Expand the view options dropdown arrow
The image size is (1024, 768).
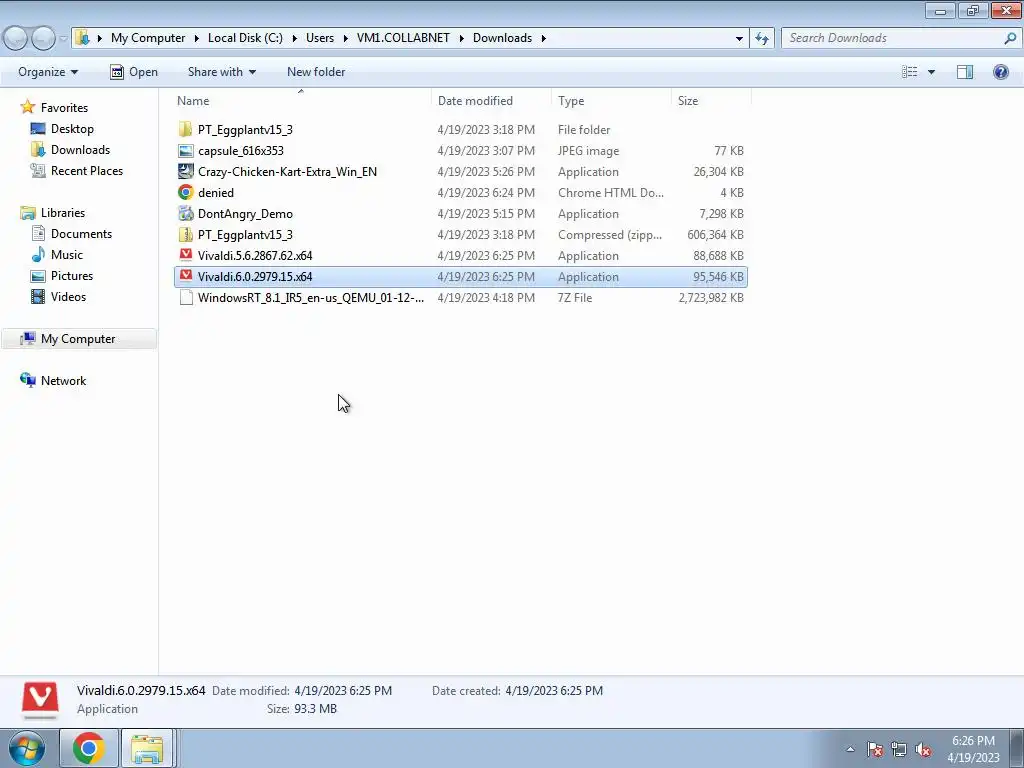point(931,72)
